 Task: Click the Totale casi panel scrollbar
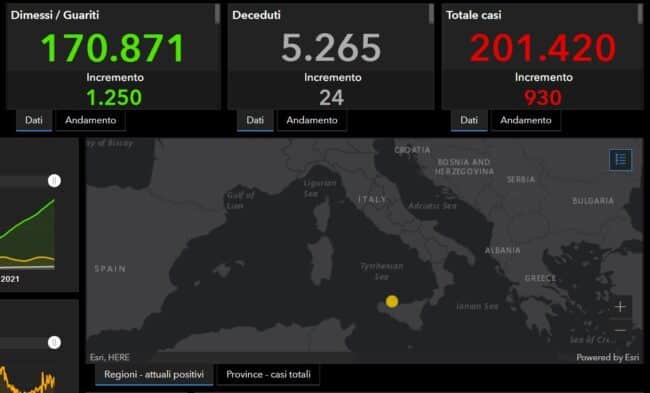(640, 15)
